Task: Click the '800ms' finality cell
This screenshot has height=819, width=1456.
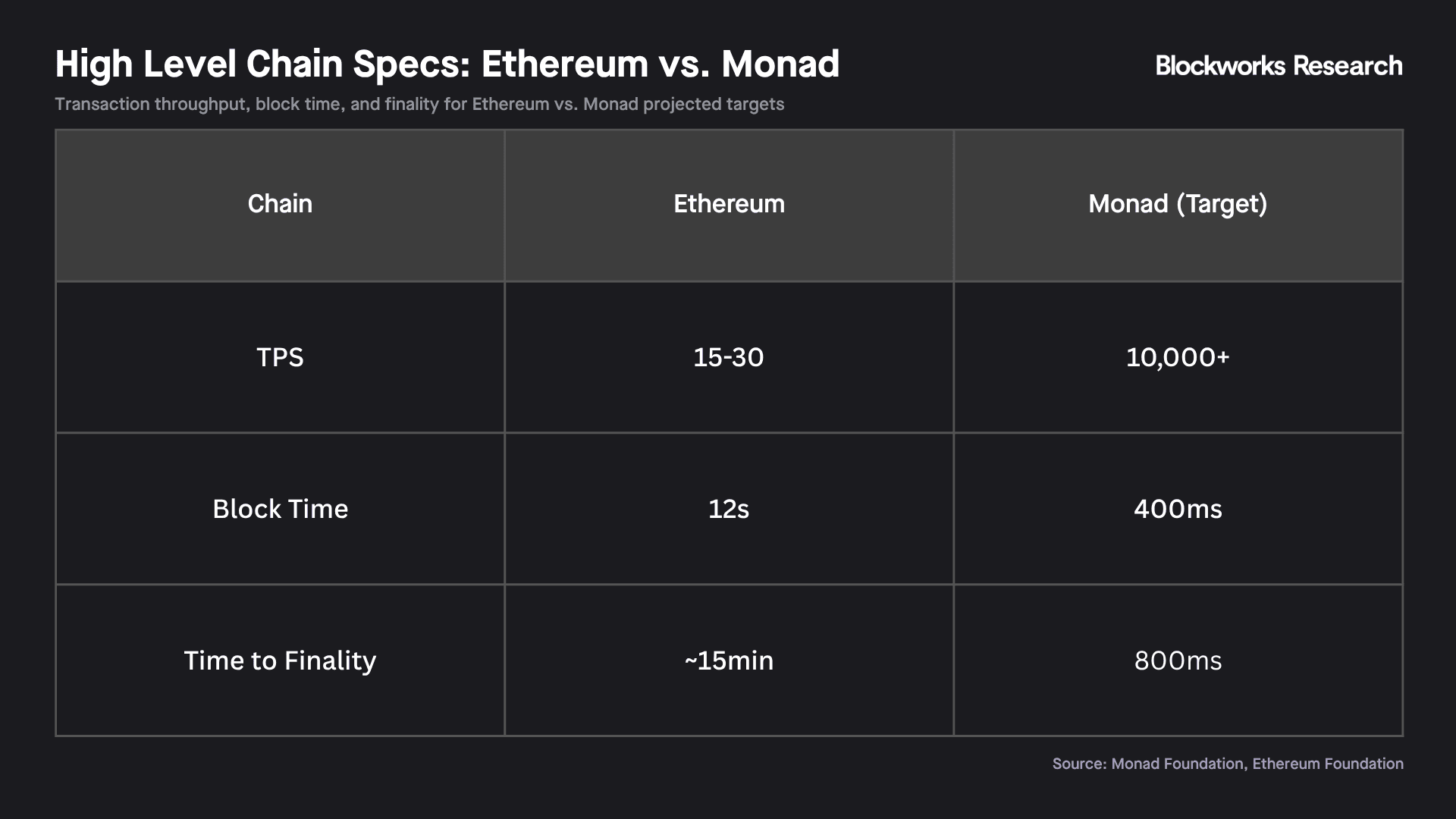Action: 1178,661
